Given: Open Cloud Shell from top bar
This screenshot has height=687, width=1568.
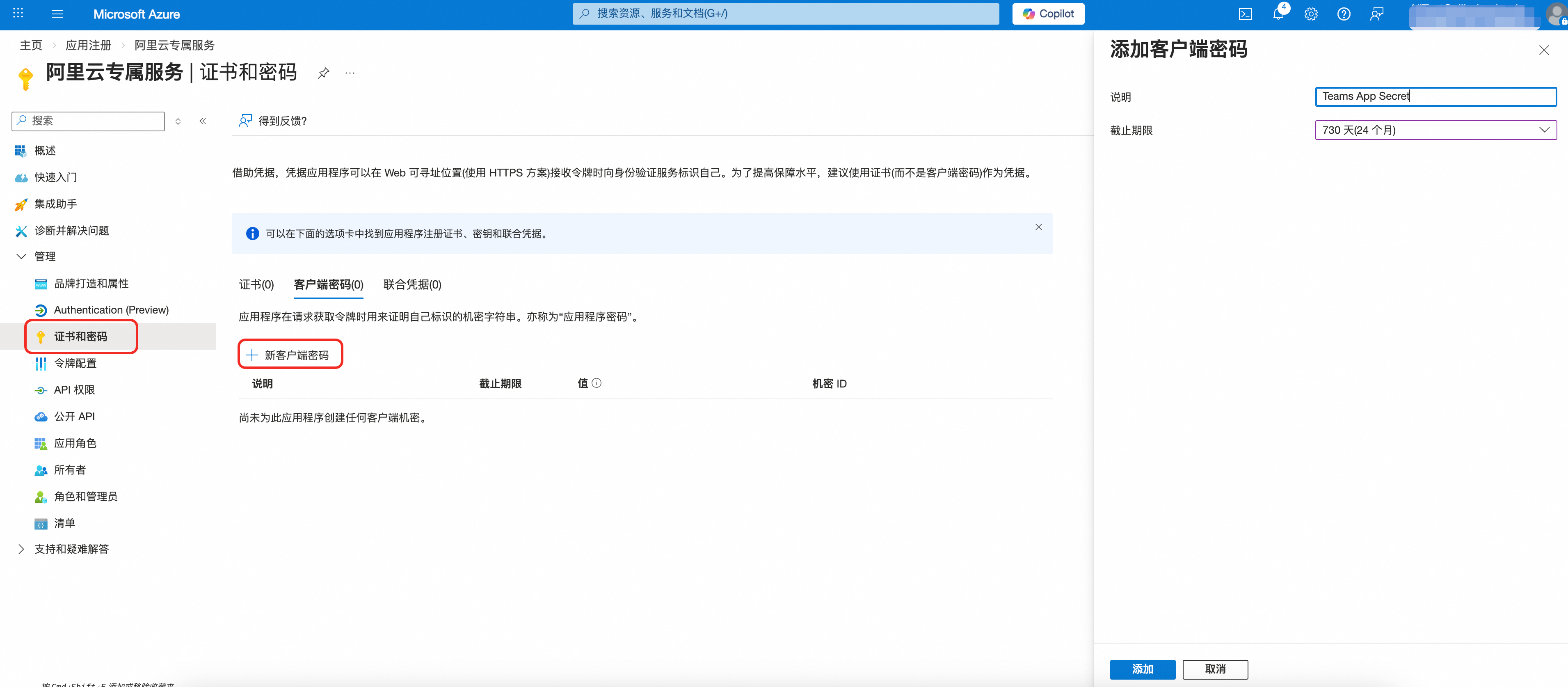Looking at the screenshot, I should click(x=1245, y=14).
